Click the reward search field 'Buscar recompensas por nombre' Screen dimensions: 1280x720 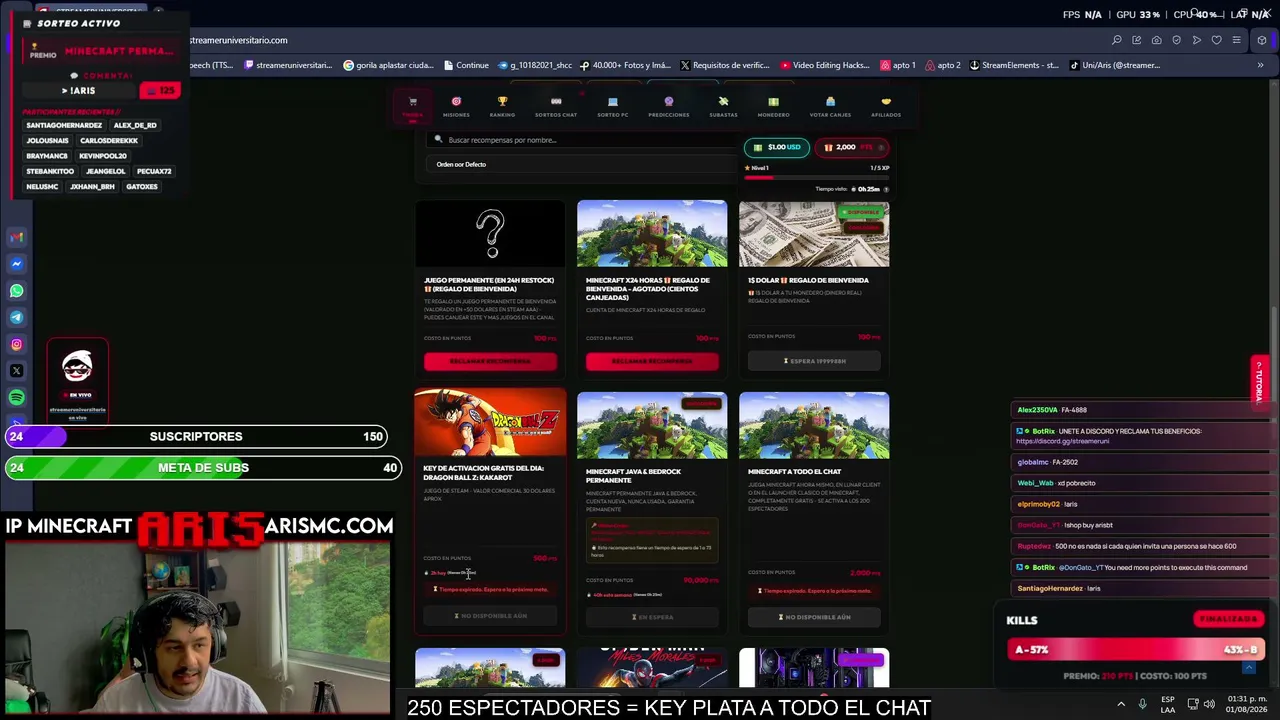[x=580, y=140]
